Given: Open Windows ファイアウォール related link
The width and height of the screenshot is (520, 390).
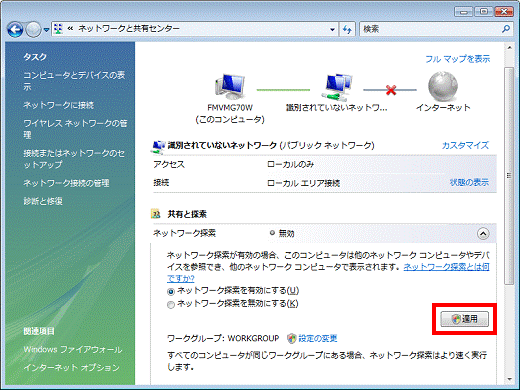Looking at the screenshot, I should [x=73, y=349].
